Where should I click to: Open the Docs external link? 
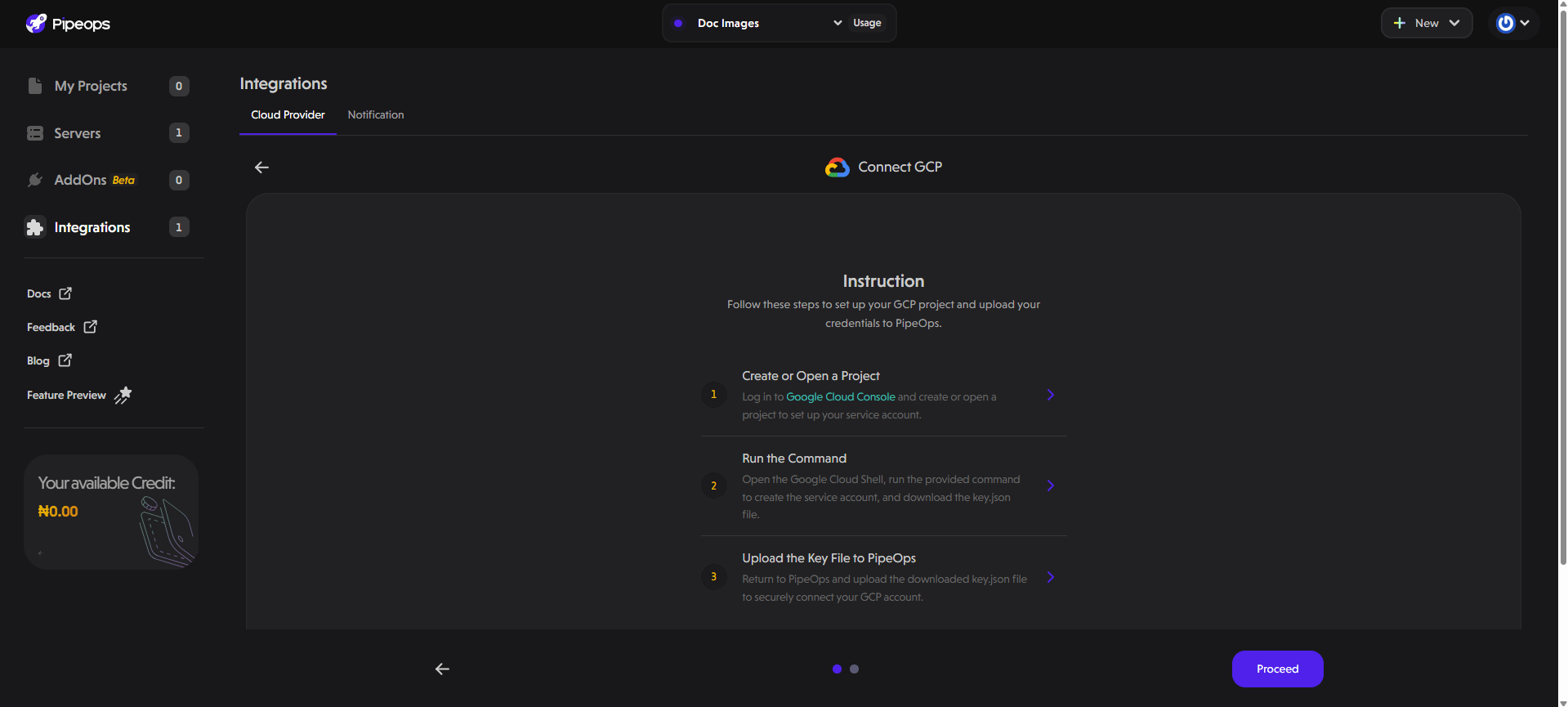pyautogui.click(x=39, y=293)
